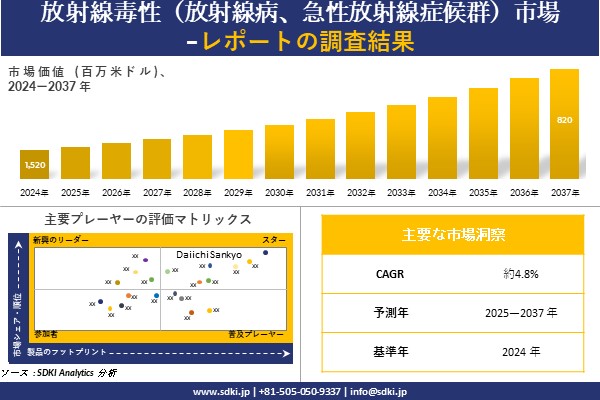Click the 新興のリーダー quadrant label
600x400 pixels.
click(x=61, y=241)
